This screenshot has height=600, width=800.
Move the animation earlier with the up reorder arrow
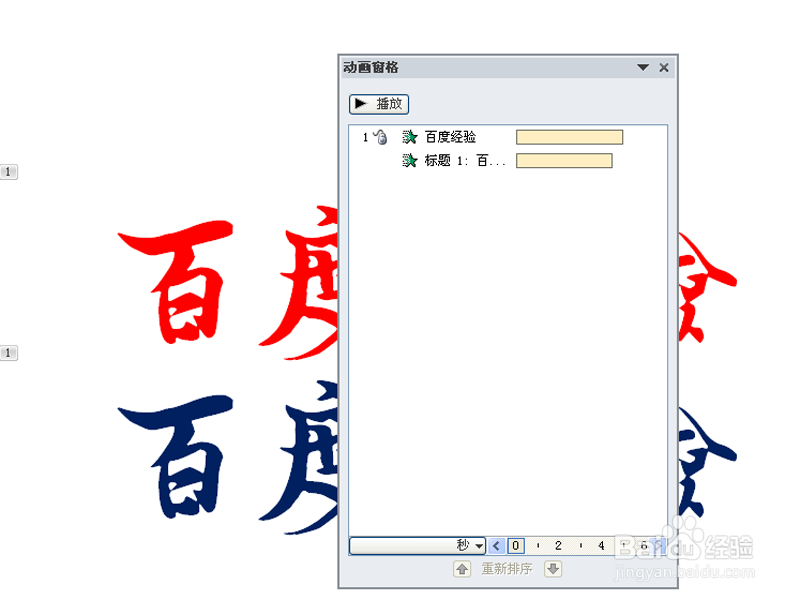pos(462,568)
